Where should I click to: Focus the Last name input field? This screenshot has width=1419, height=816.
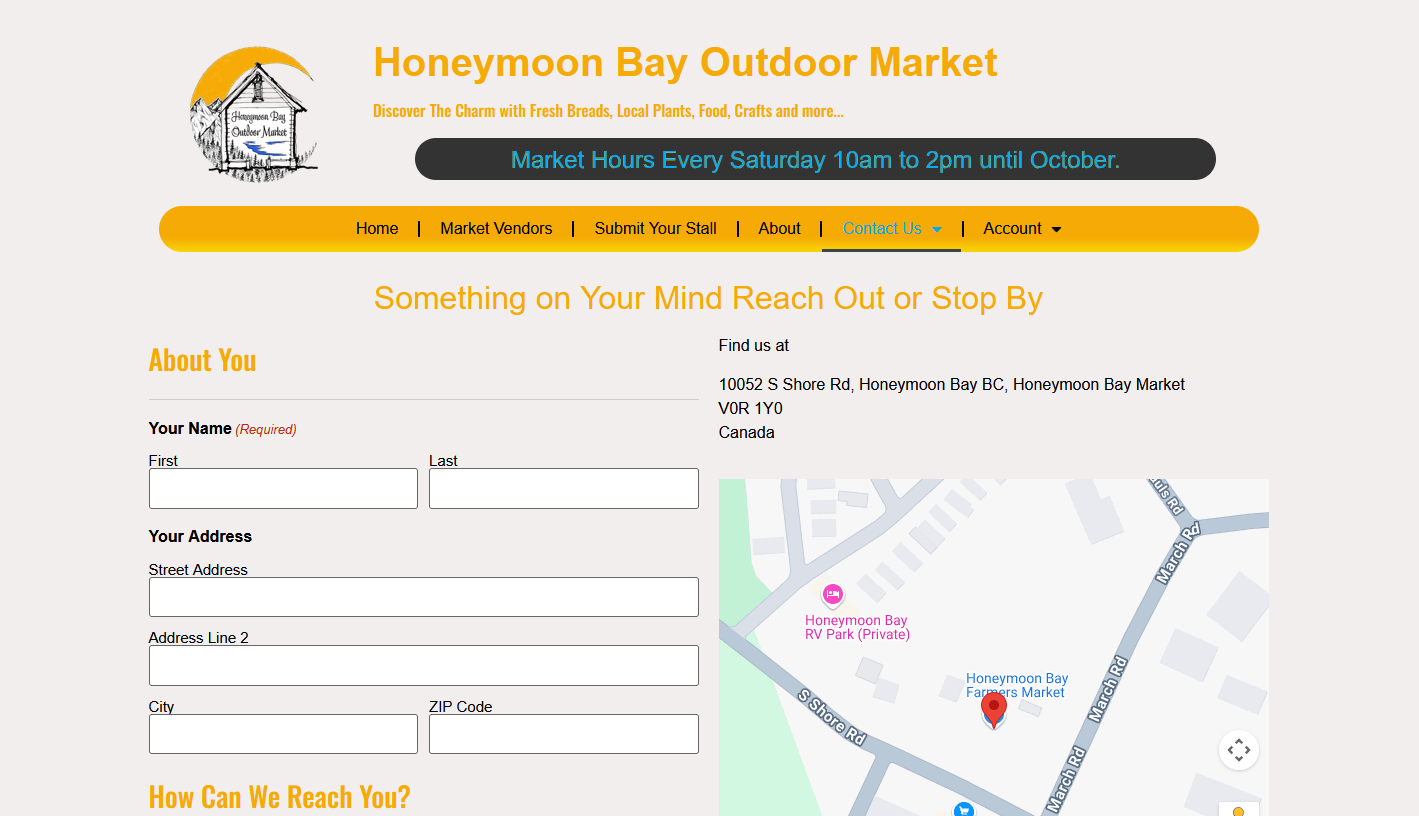click(x=564, y=488)
